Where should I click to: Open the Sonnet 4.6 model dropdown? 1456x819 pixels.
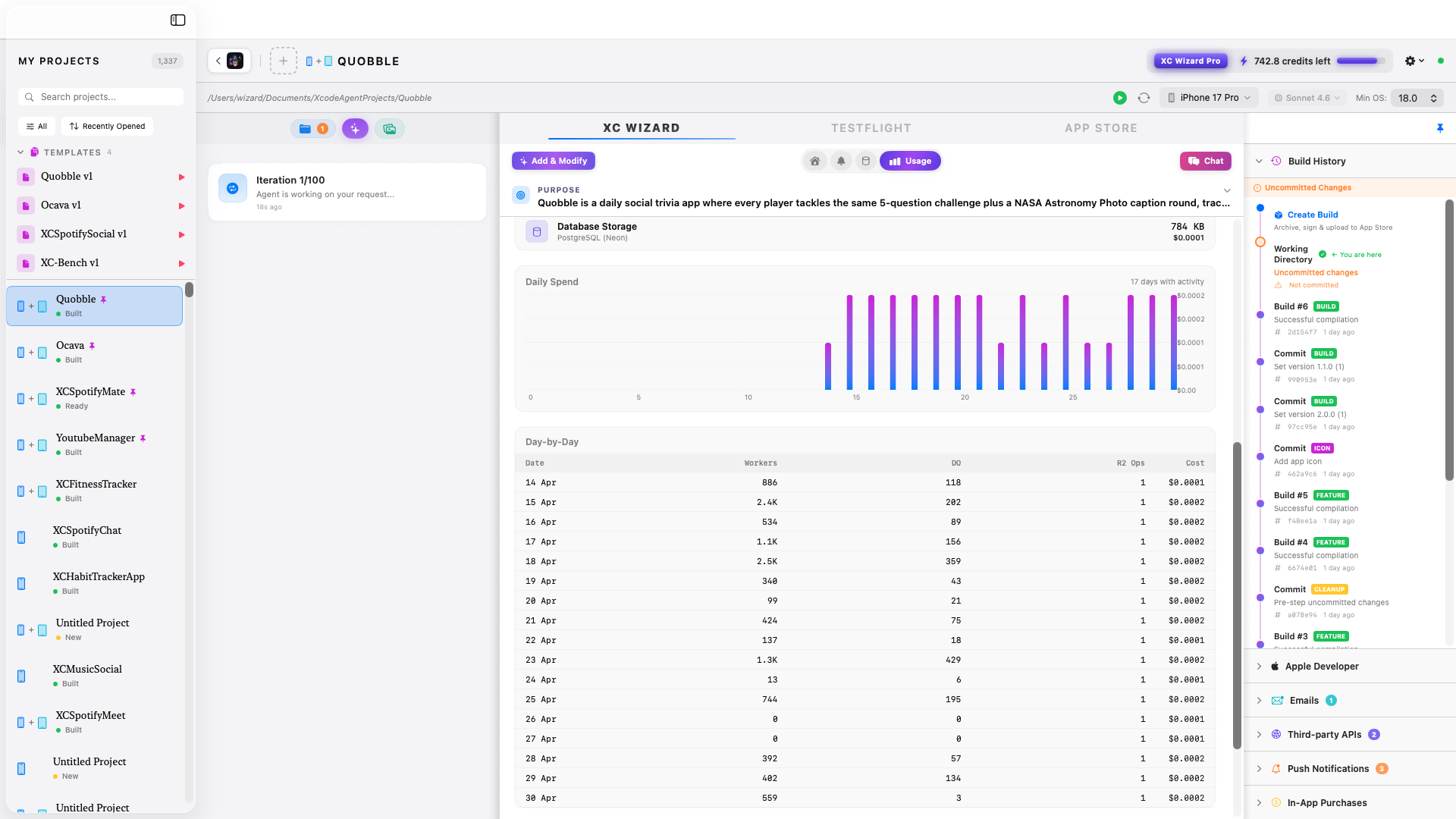pos(1307,98)
